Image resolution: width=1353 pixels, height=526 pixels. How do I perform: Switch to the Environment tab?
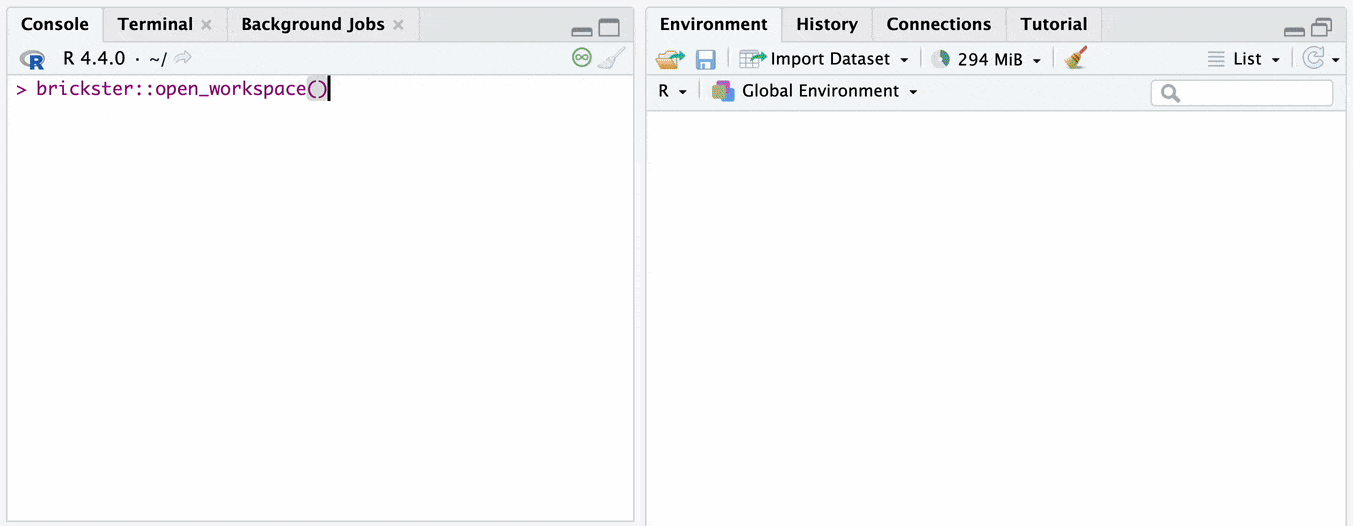pyautogui.click(x=714, y=24)
